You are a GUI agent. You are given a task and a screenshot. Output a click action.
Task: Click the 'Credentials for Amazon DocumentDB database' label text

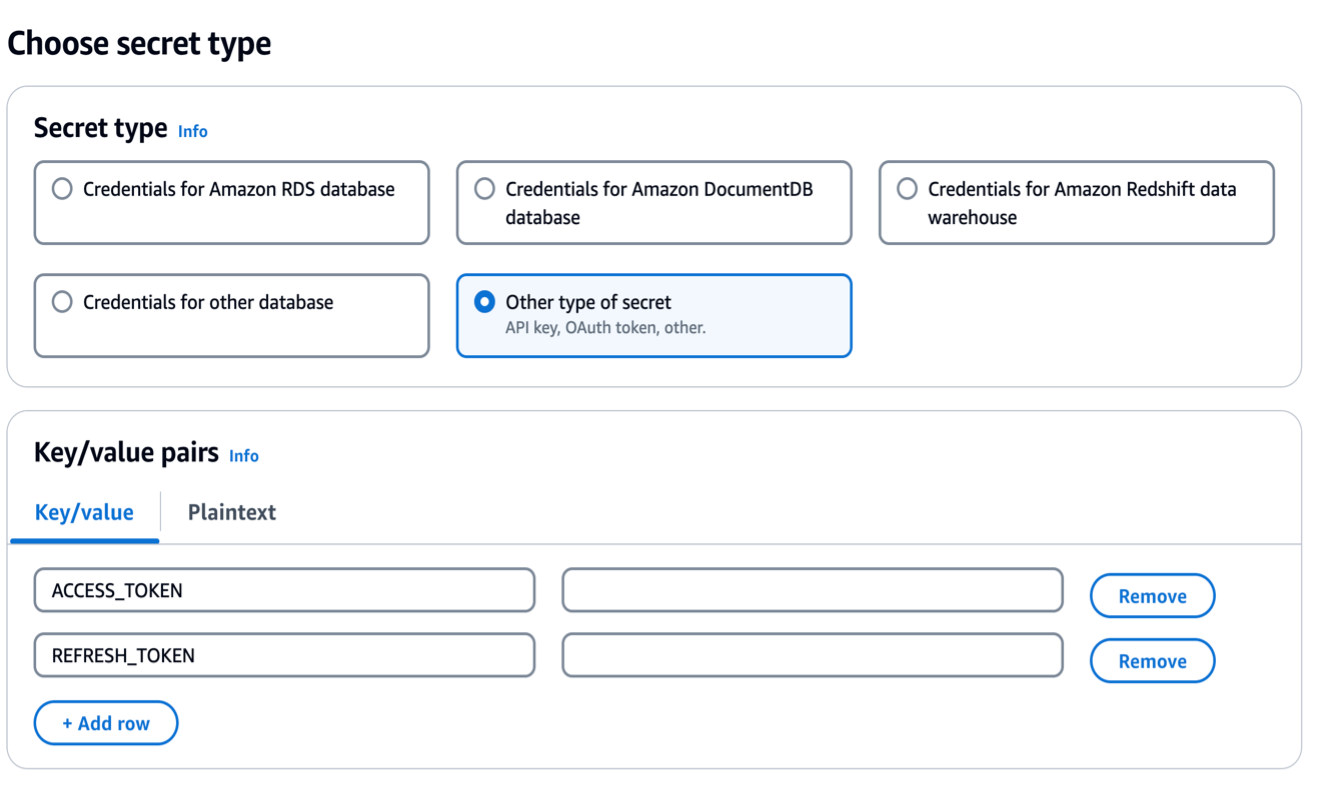pyautogui.click(x=659, y=203)
